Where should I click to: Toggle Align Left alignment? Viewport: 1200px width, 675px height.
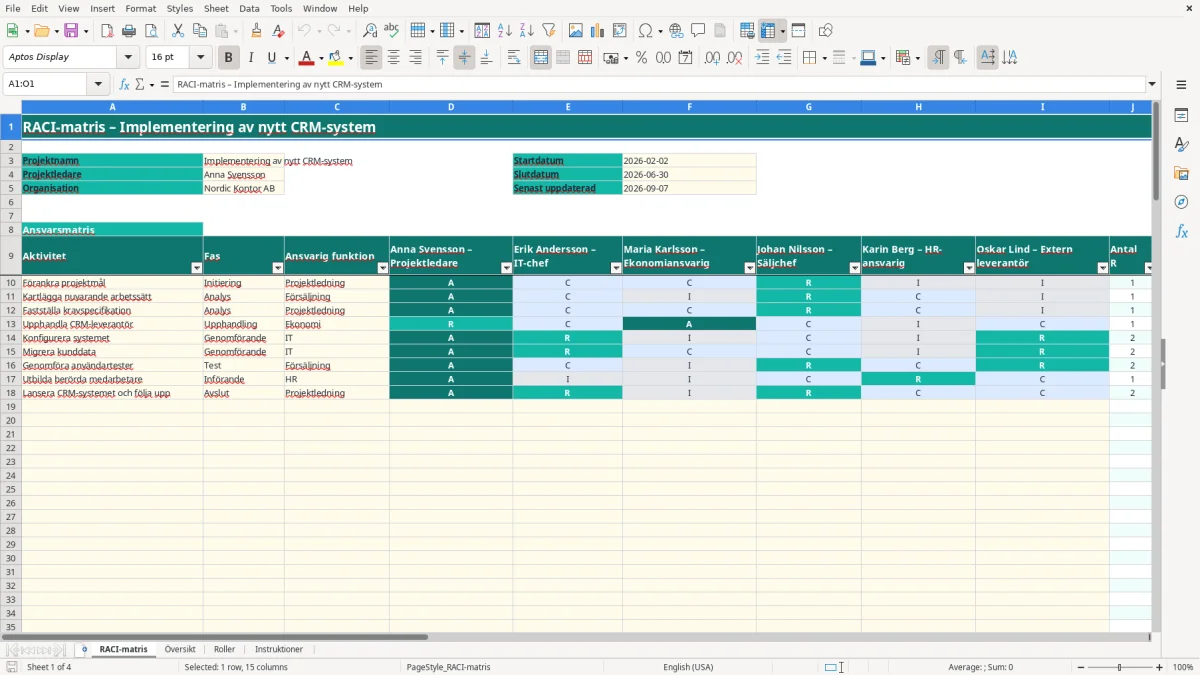372,58
